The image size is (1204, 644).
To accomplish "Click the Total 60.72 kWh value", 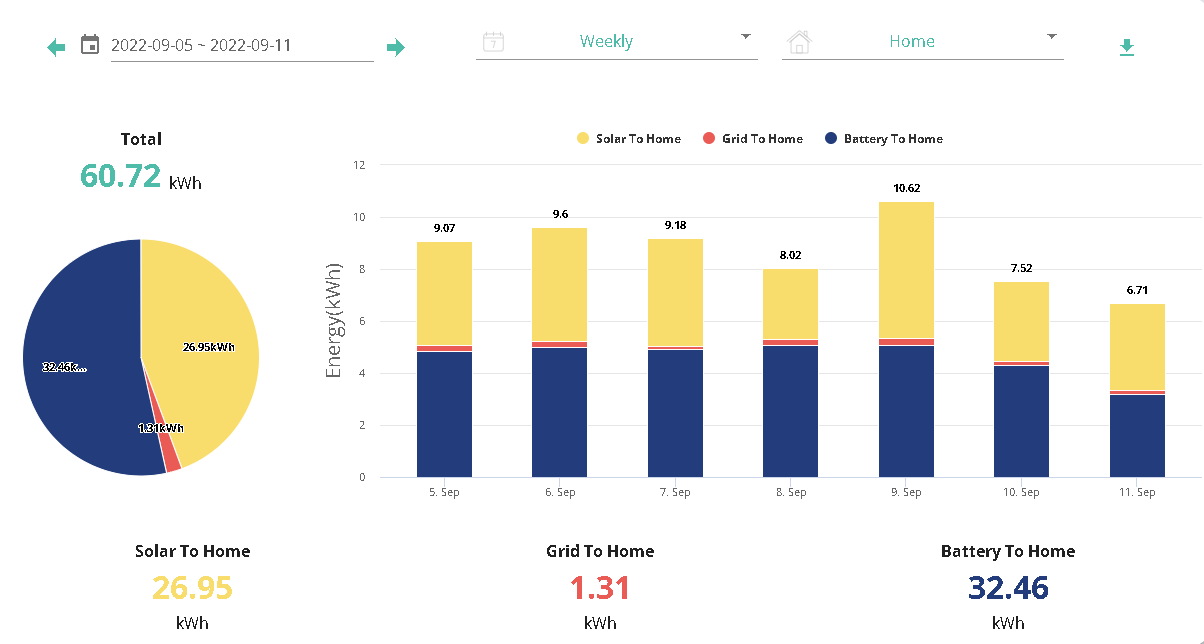I will tap(141, 176).
